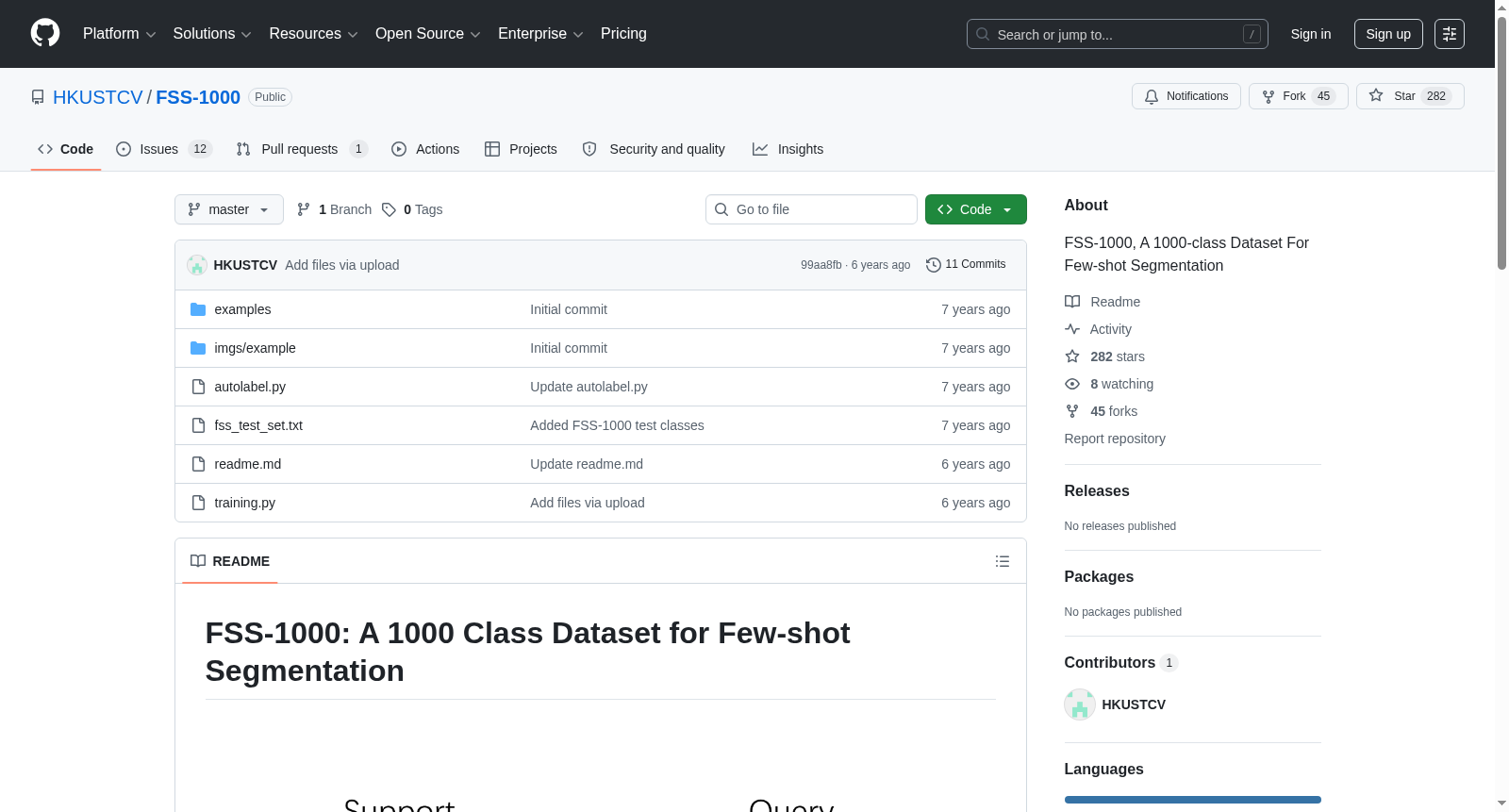Image resolution: width=1509 pixels, height=812 pixels.
Task: Expand the Open Source menu
Action: point(428,34)
